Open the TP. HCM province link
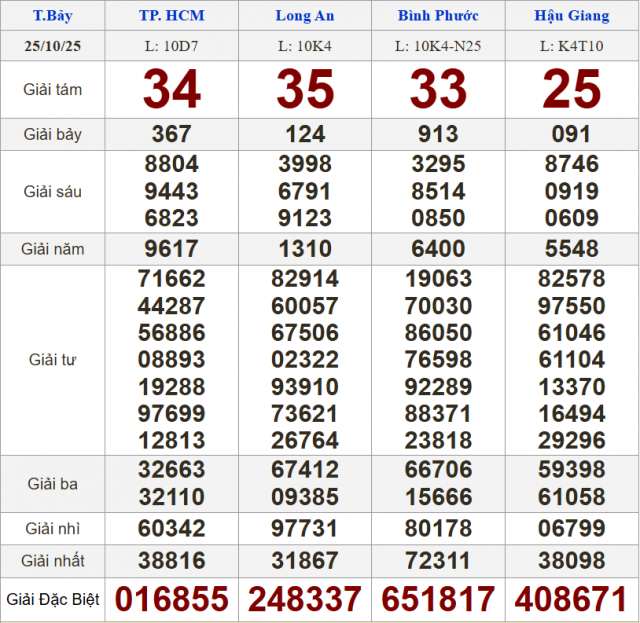Screen dimensions: 640x623 (x=171, y=16)
